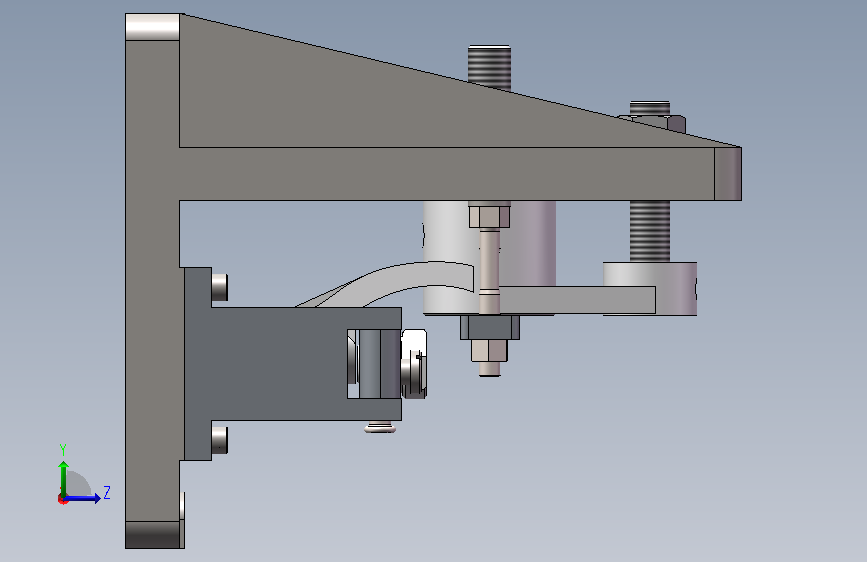Select the upper bolt head on the clevis flange

pyautogui.click(x=220, y=288)
